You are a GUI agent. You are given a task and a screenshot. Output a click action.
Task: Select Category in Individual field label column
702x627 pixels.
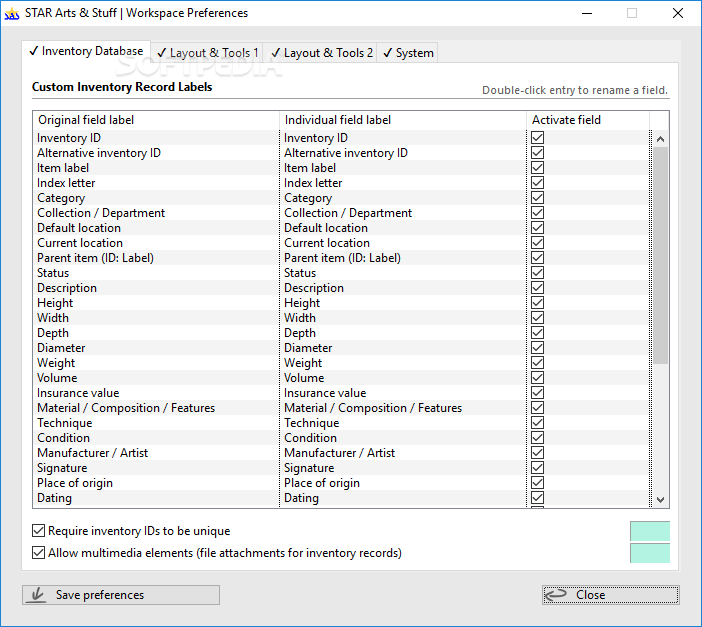(308, 198)
